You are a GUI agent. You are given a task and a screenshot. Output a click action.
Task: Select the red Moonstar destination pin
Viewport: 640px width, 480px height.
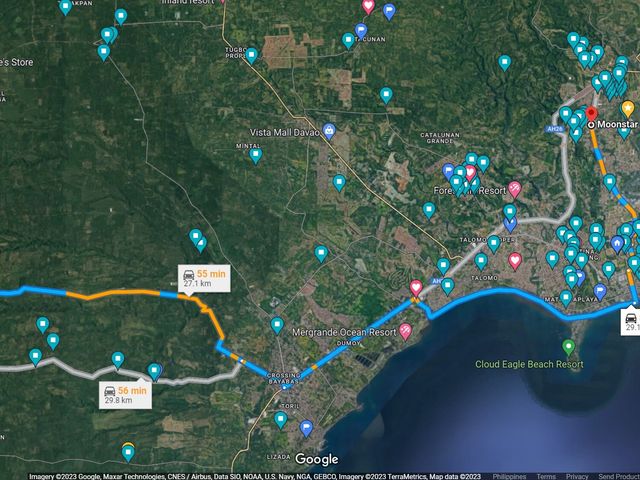pyautogui.click(x=591, y=113)
